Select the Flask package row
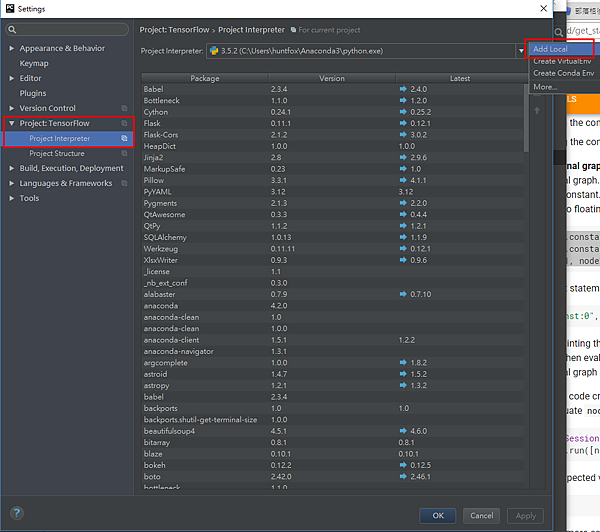The image size is (600, 532). (x=332, y=123)
